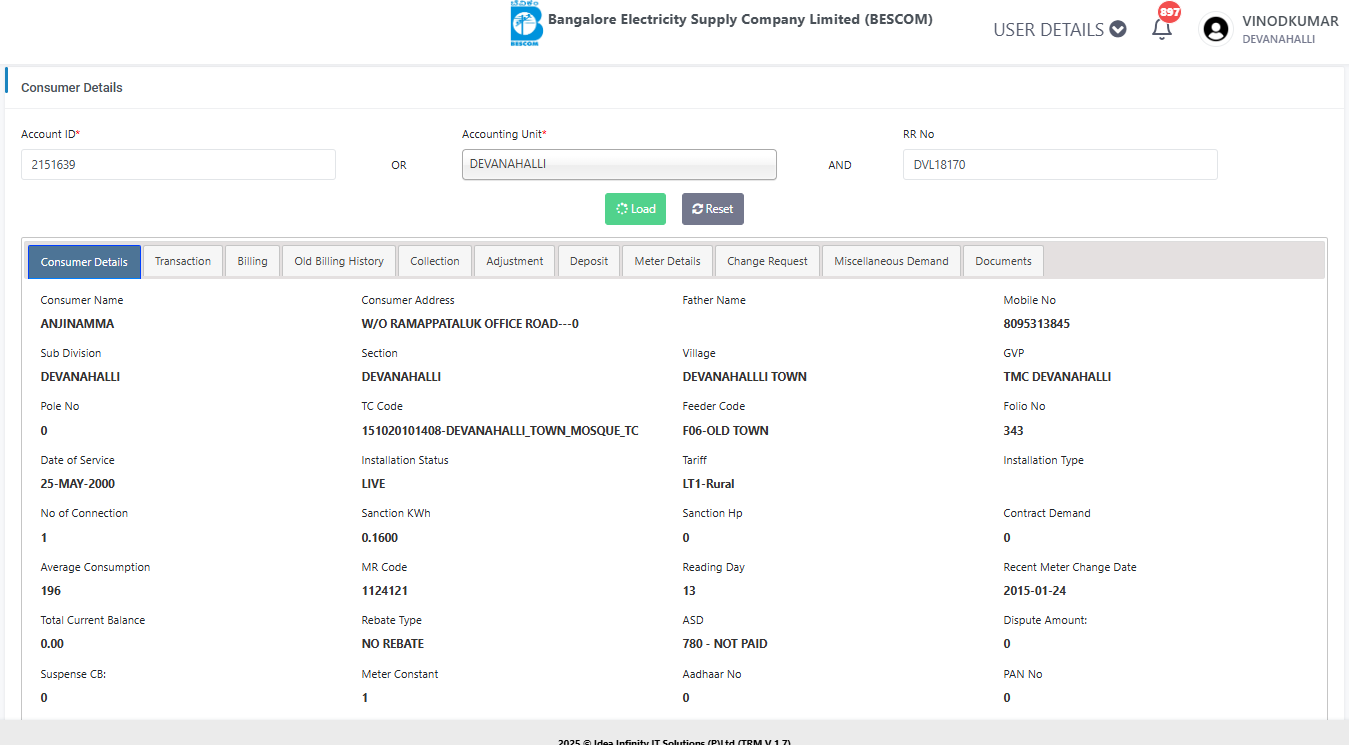This screenshot has width=1349, height=745.
Task: Click the Consumer Details section heading
Action: (72, 88)
